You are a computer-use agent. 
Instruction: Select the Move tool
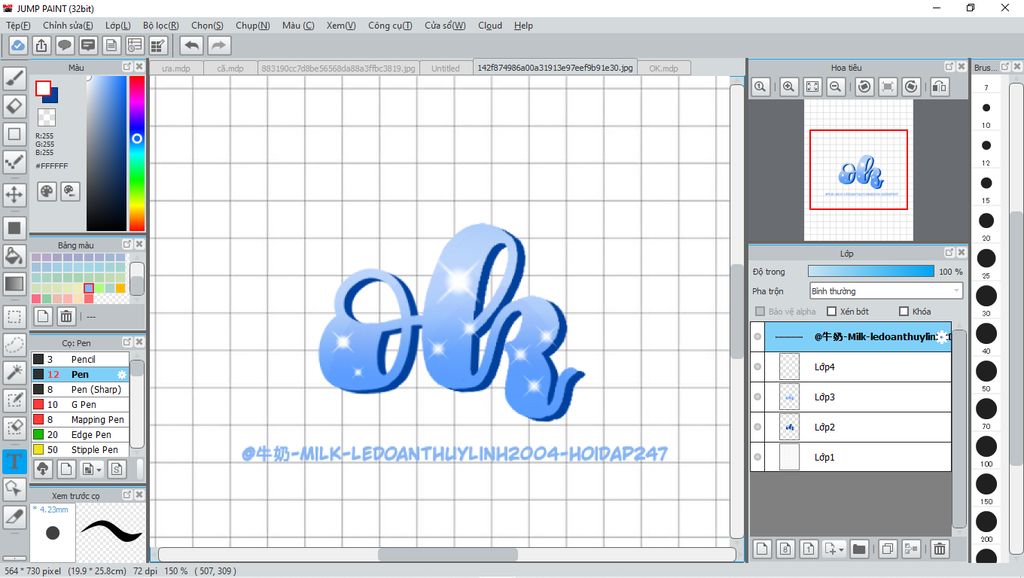click(14, 195)
